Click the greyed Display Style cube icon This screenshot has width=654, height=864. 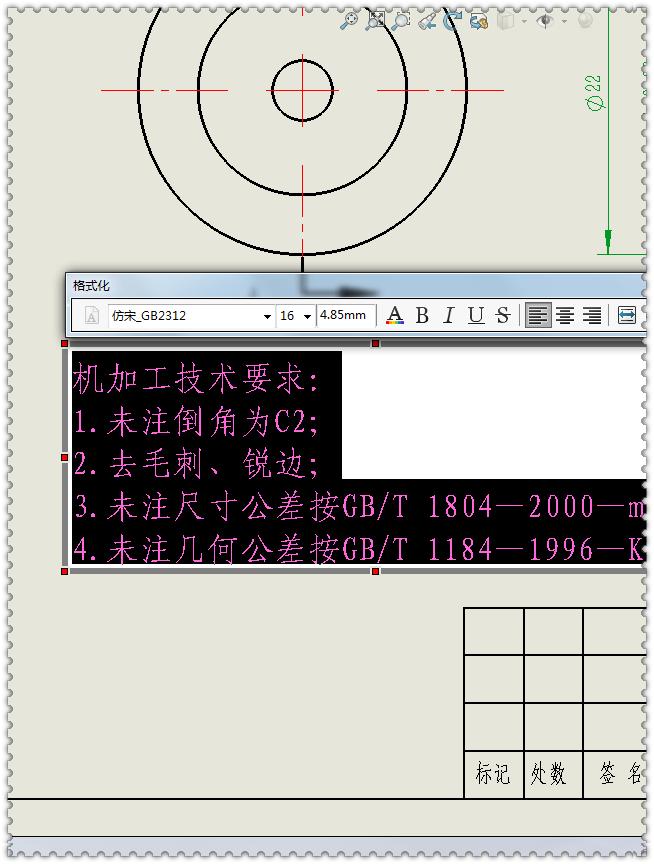506,21
